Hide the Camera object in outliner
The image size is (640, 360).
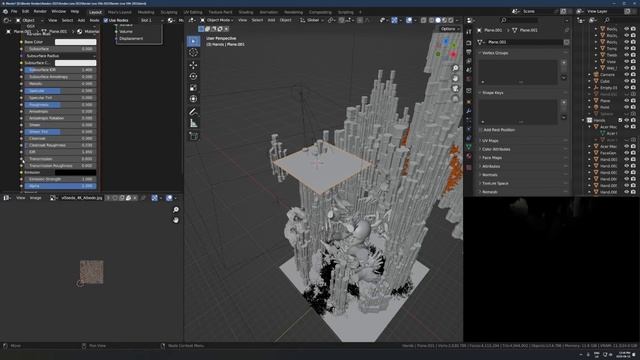tap(627, 75)
